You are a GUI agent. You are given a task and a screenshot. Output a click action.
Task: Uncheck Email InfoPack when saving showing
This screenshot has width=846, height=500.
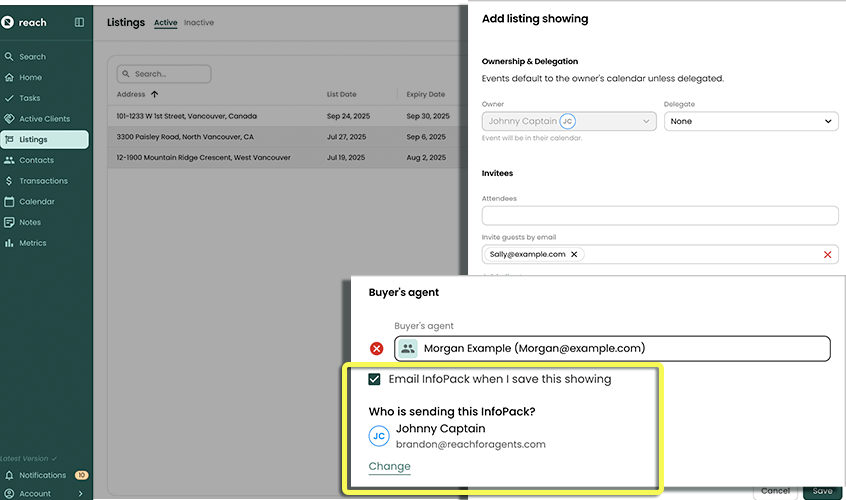pos(375,379)
